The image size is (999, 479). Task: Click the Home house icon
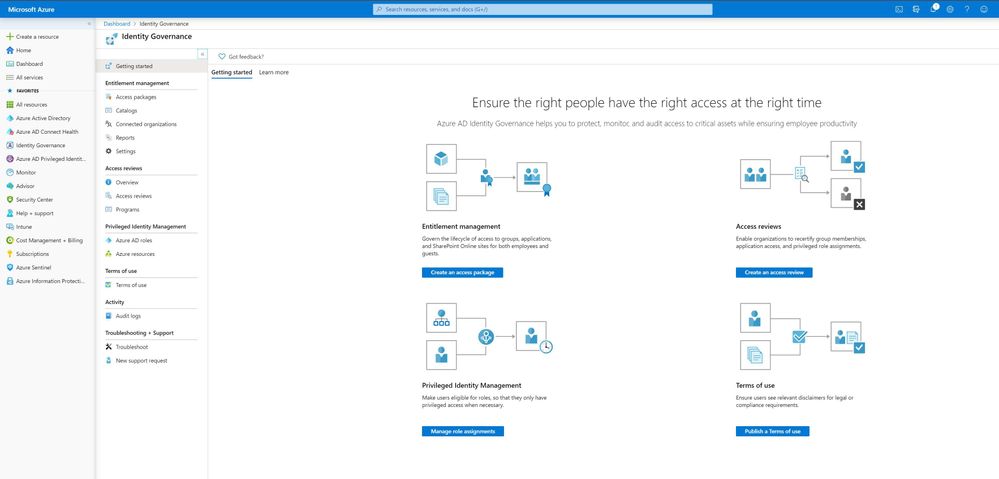10,50
